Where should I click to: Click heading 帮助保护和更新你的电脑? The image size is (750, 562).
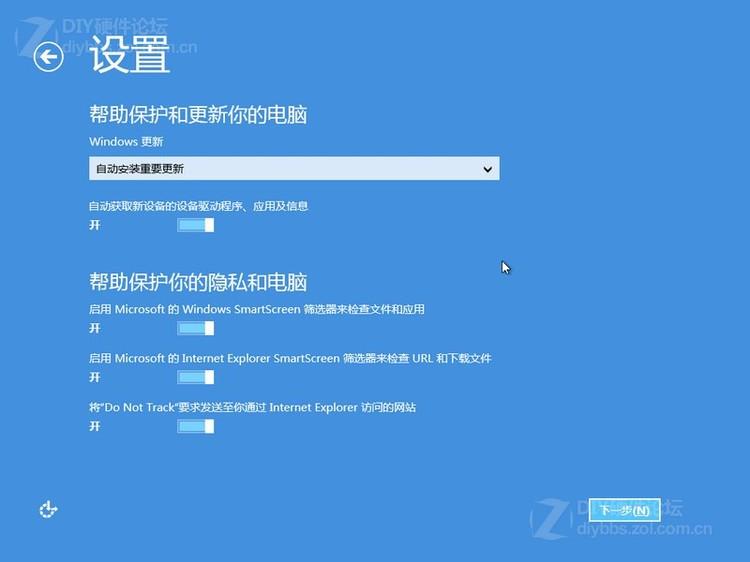click(198, 115)
